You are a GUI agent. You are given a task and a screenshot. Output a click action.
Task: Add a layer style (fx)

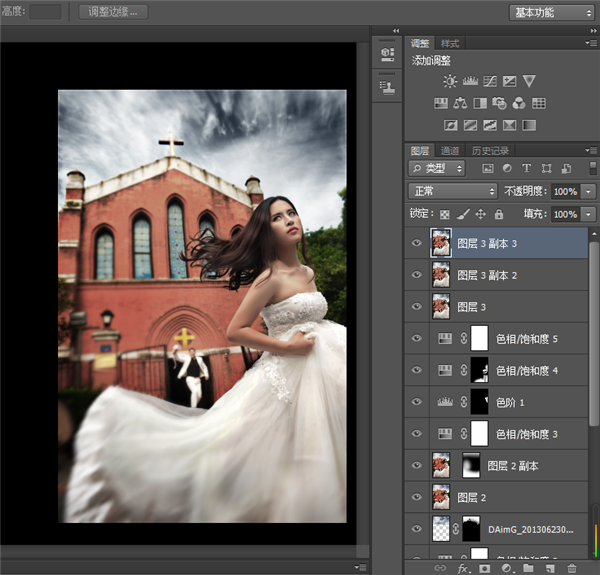pos(464,568)
